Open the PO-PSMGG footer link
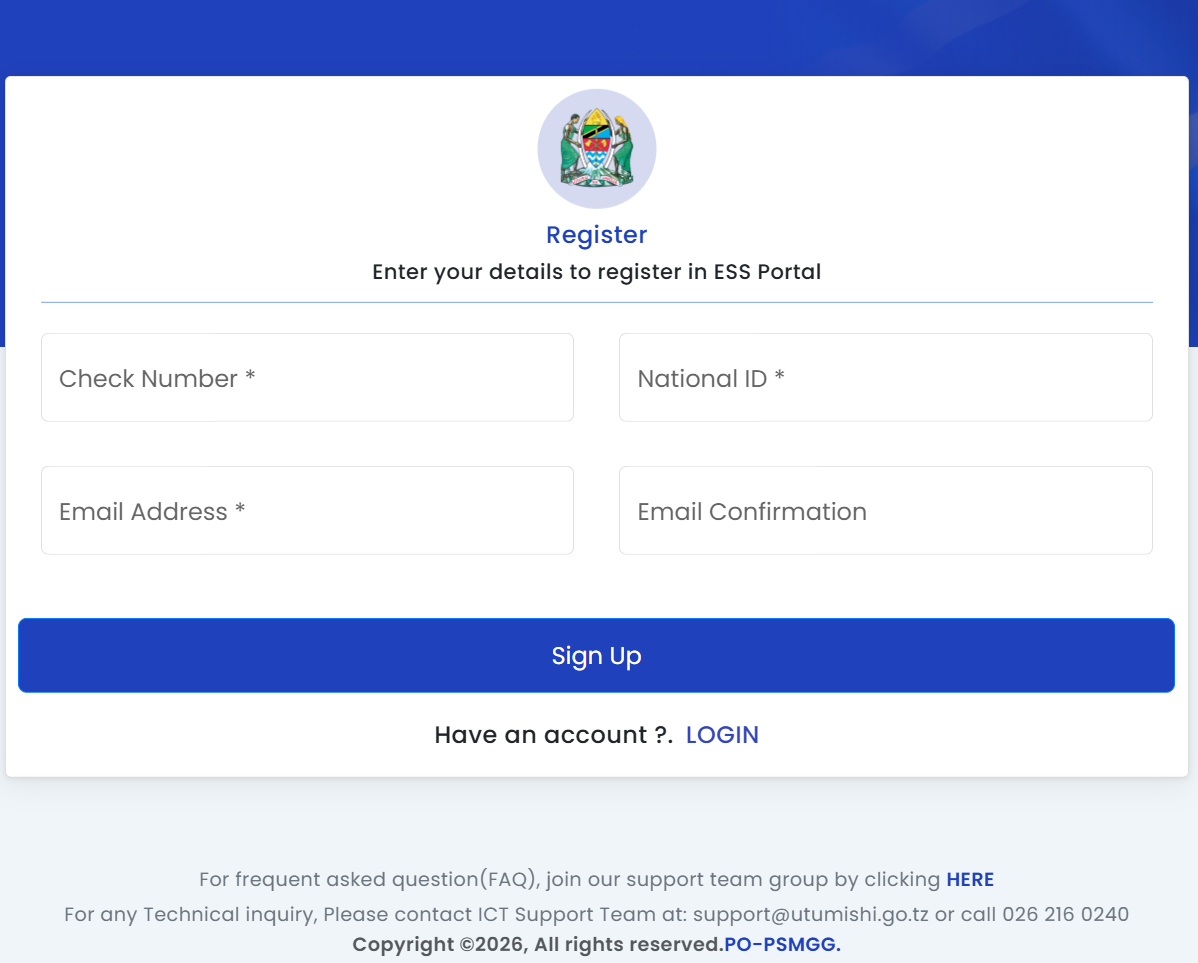Viewport: 1198px width, 963px height. click(782, 945)
